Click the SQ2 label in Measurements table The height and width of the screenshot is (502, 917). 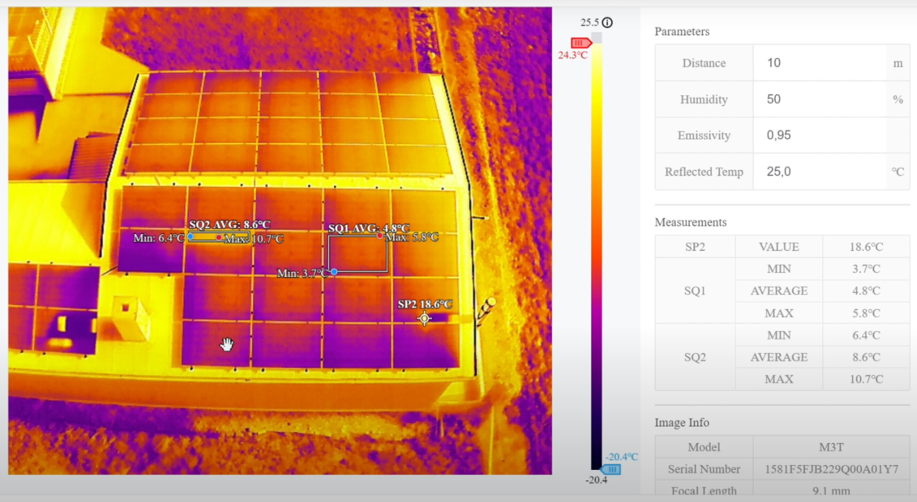[694, 357]
